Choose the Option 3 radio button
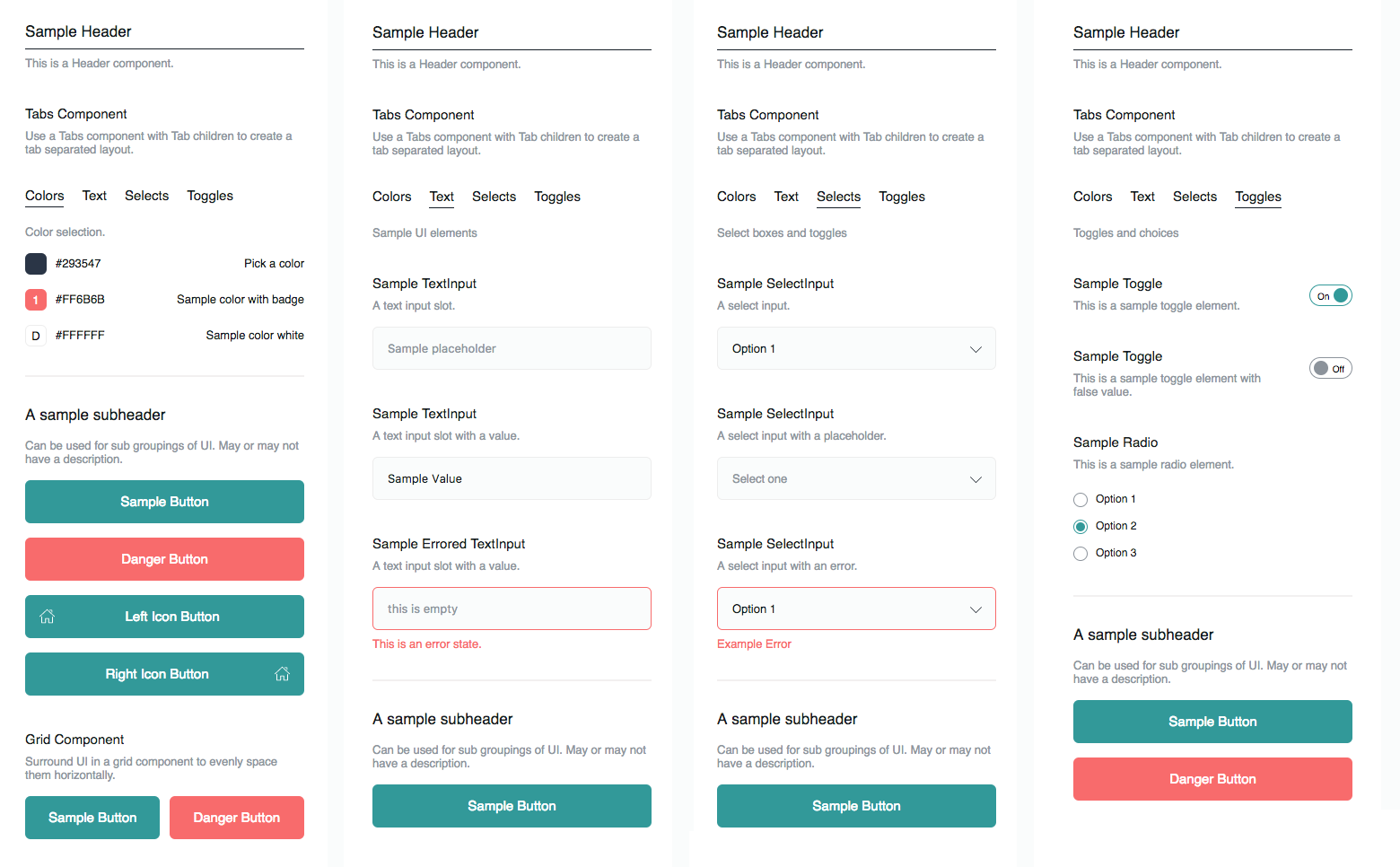Screen dimensions: 1400x867 tap(1081, 554)
